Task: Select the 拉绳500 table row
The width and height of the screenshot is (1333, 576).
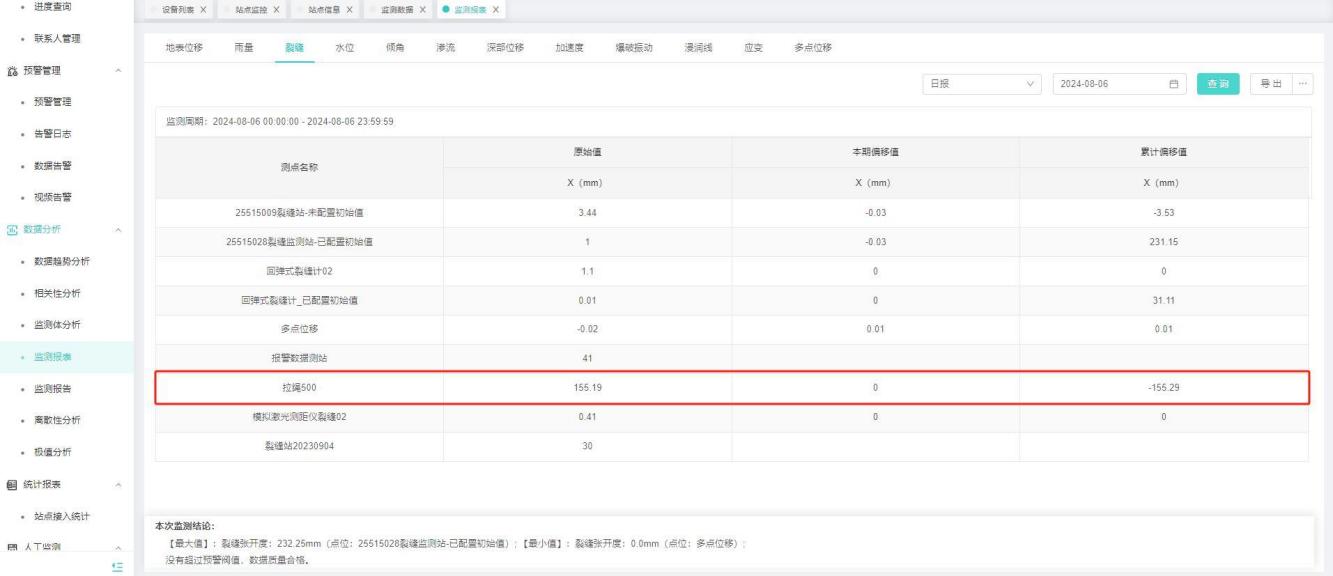Action: [731, 386]
